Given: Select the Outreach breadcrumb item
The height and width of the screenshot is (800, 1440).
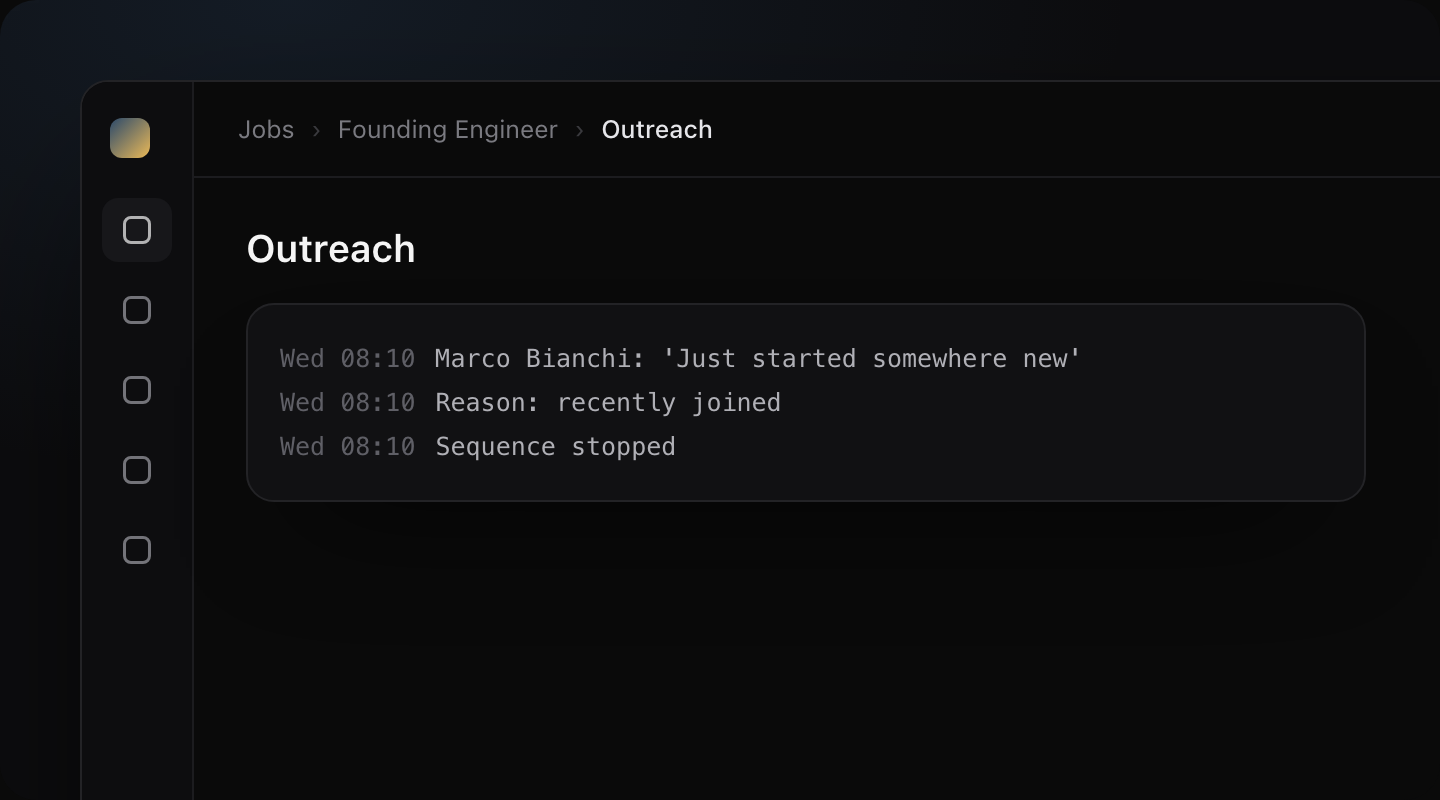Looking at the screenshot, I should click(657, 130).
